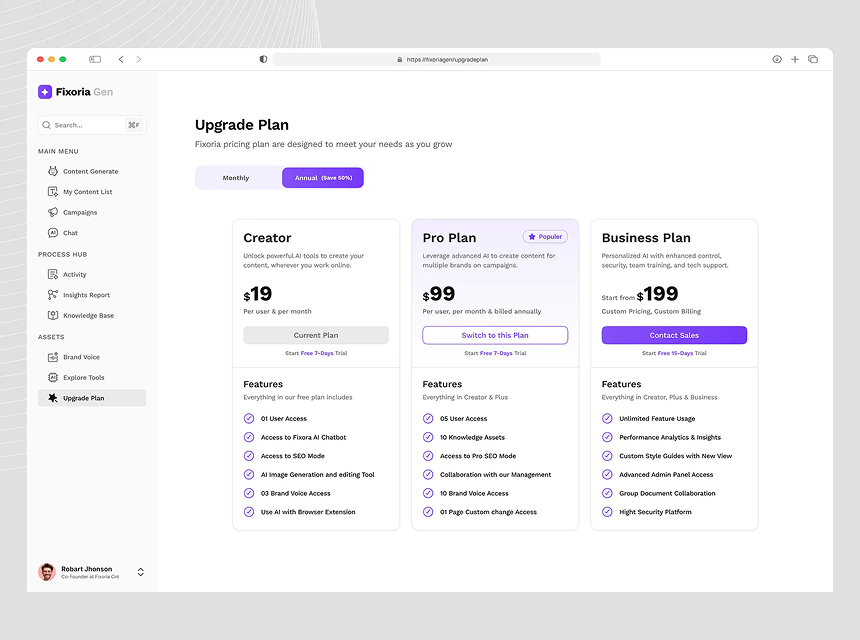Open Activity in Process Hub menu
Image resolution: width=860 pixels, height=640 pixels.
[x=75, y=274]
